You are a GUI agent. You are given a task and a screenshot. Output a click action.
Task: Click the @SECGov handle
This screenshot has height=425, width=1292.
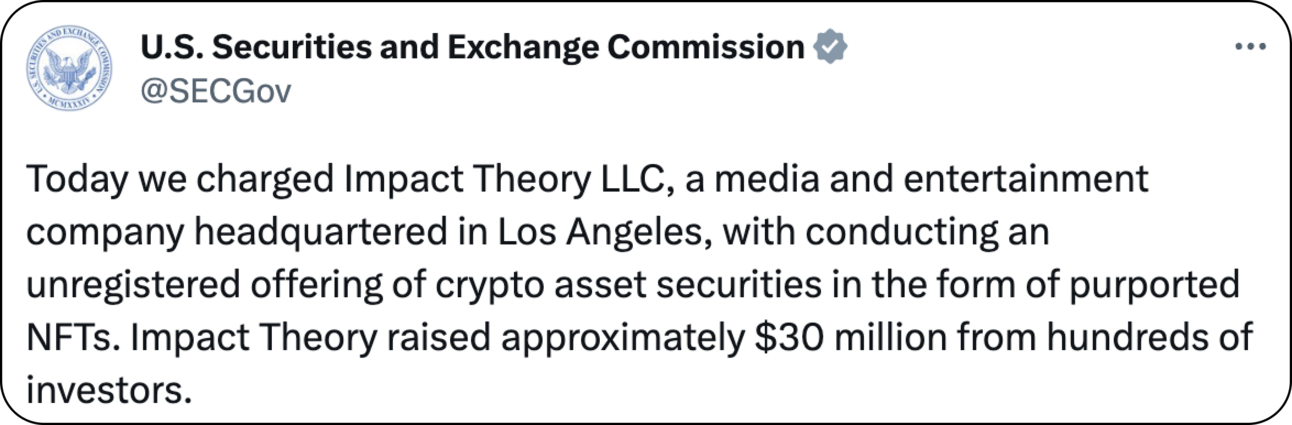216,92
